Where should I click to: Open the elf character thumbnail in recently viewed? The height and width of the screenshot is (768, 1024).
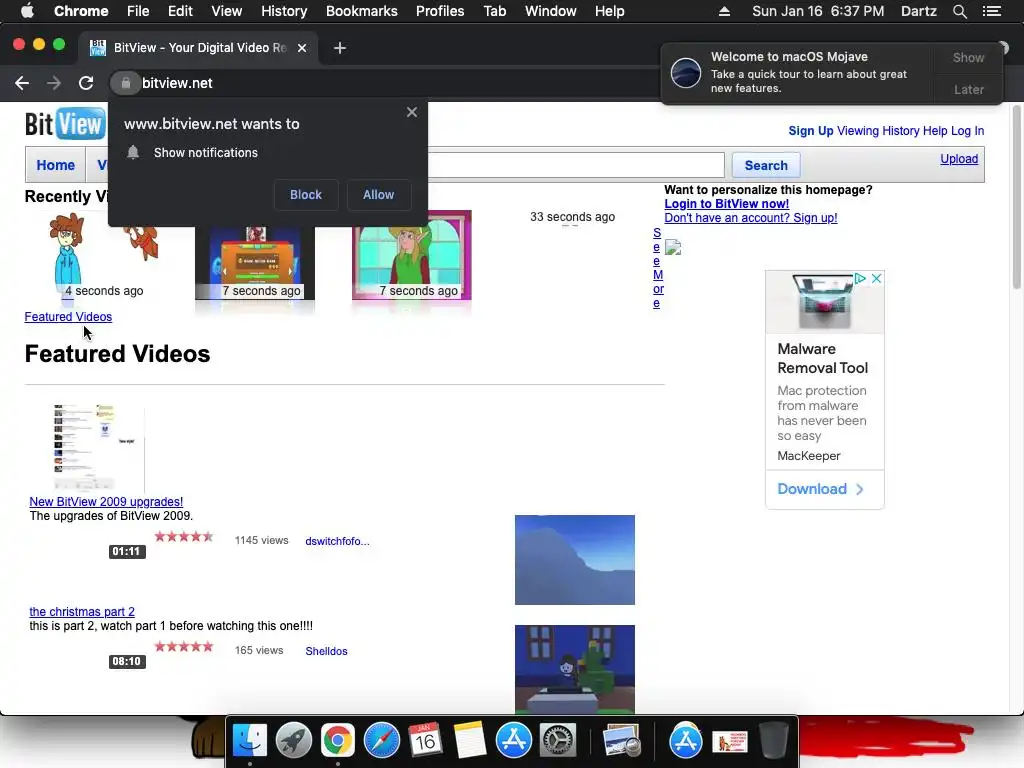tap(411, 255)
